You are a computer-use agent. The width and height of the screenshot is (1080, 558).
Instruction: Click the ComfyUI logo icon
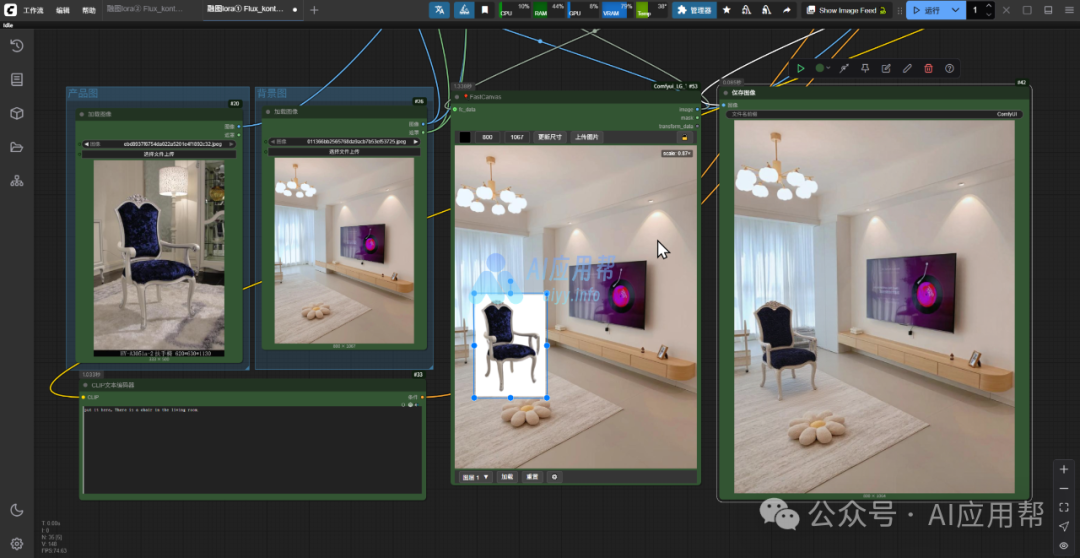(10, 10)
